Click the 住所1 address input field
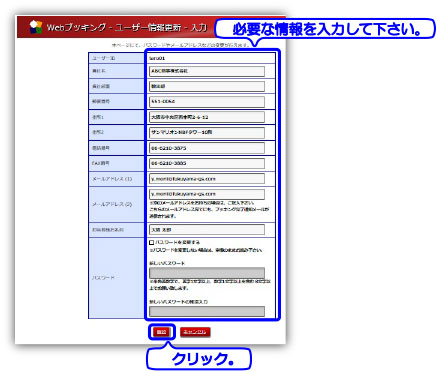The height and width of the screenshot is (372, 436). [x=207, y=117]
